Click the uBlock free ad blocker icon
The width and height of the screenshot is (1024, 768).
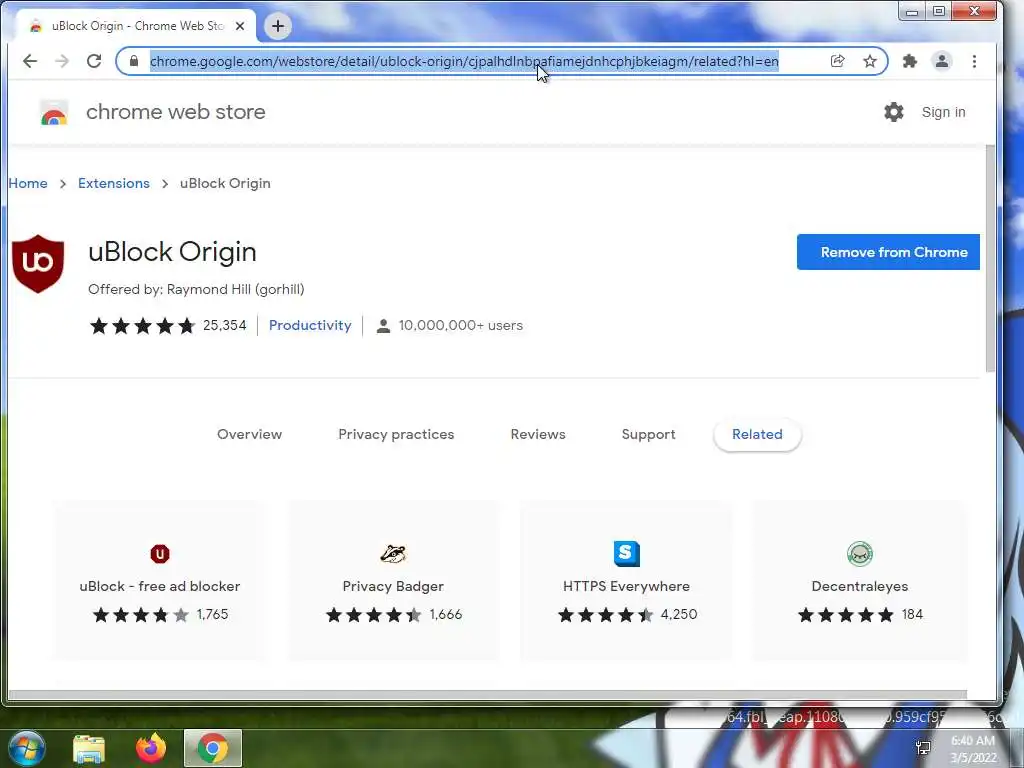(160, 554)
